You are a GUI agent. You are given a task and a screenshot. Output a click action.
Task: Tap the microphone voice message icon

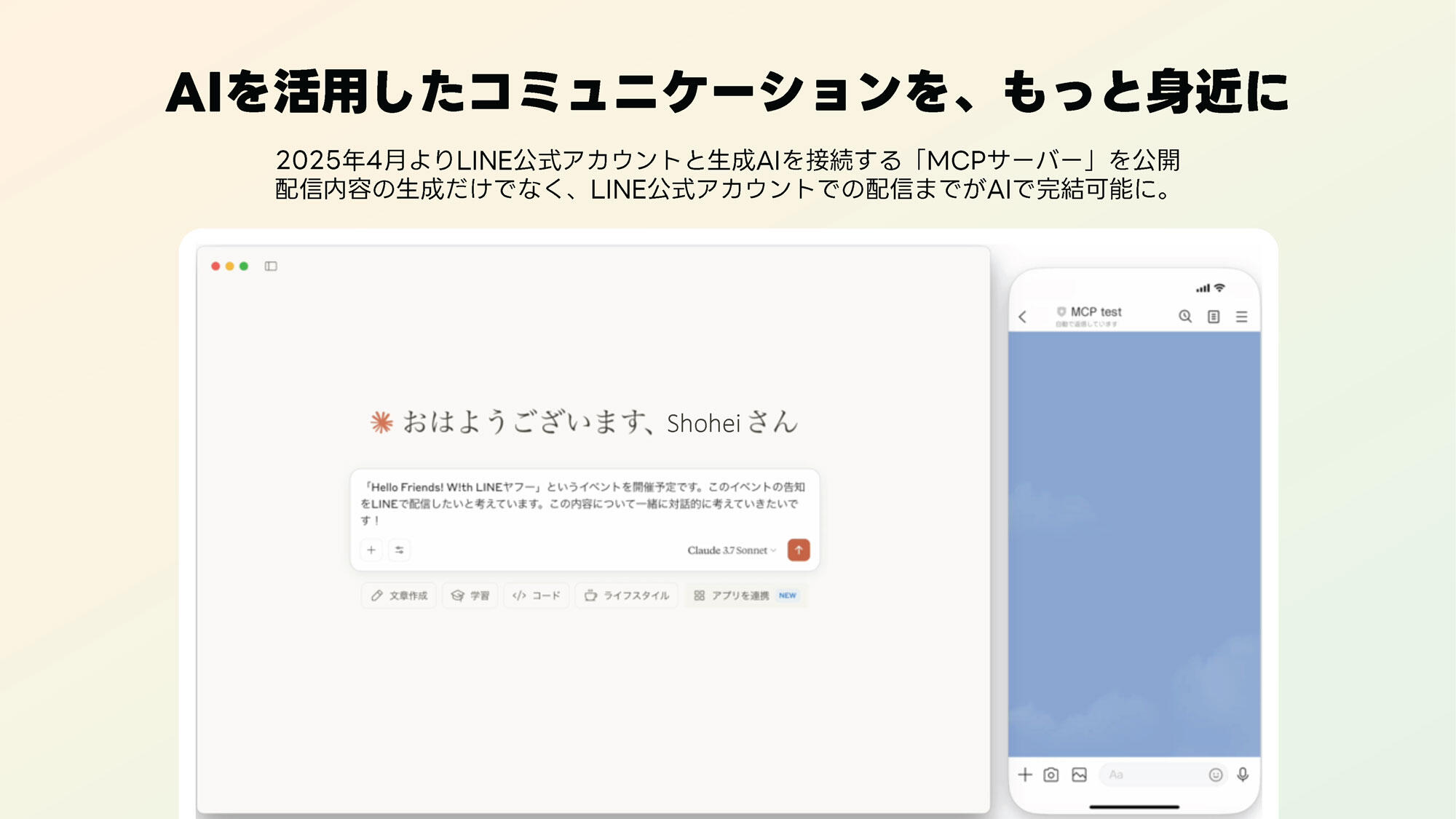click(x=1243, y=775)
